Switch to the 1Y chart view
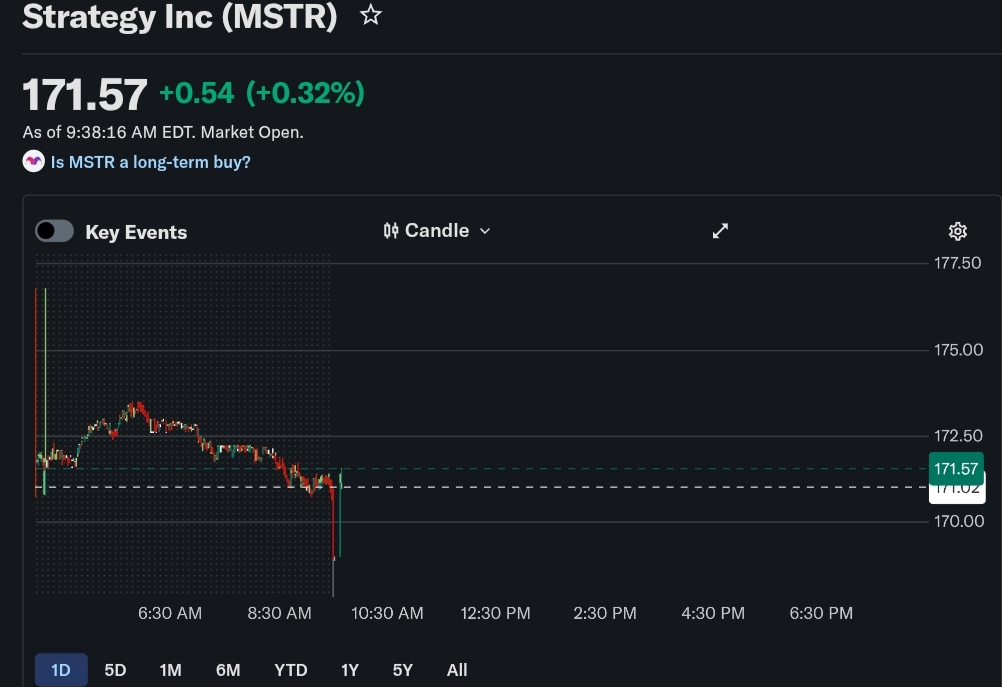Image resolution: width=1002 pixels, height=687 pixels. coord(349,670)
